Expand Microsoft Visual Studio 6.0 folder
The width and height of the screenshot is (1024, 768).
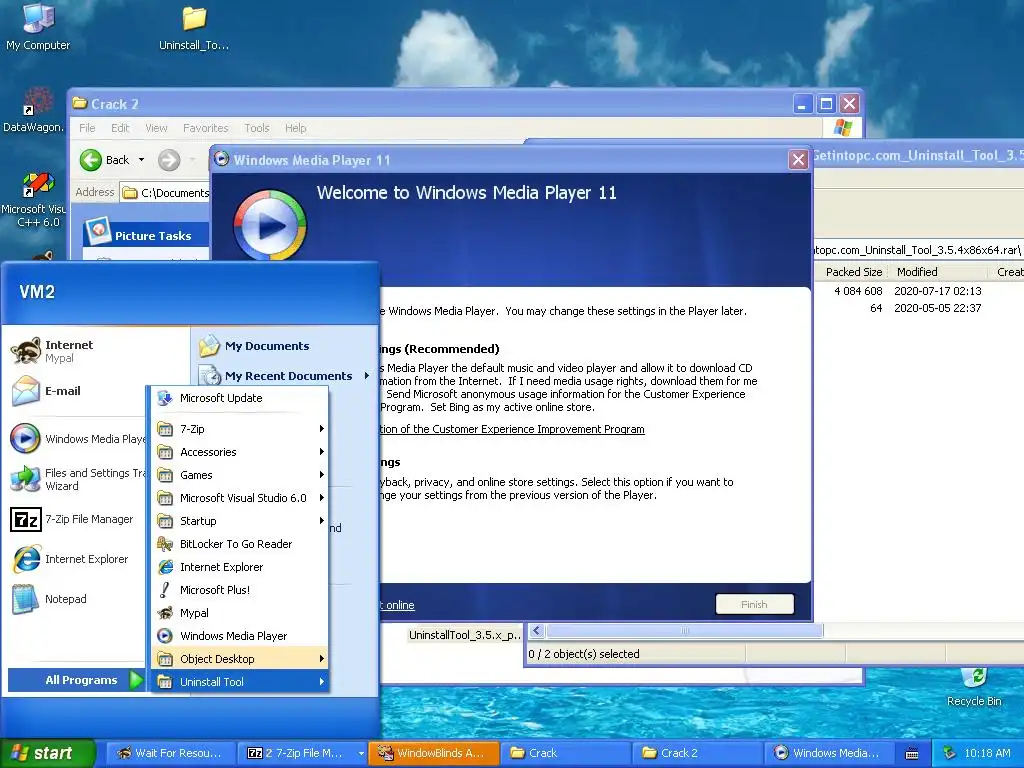click(x=240, y=498)
